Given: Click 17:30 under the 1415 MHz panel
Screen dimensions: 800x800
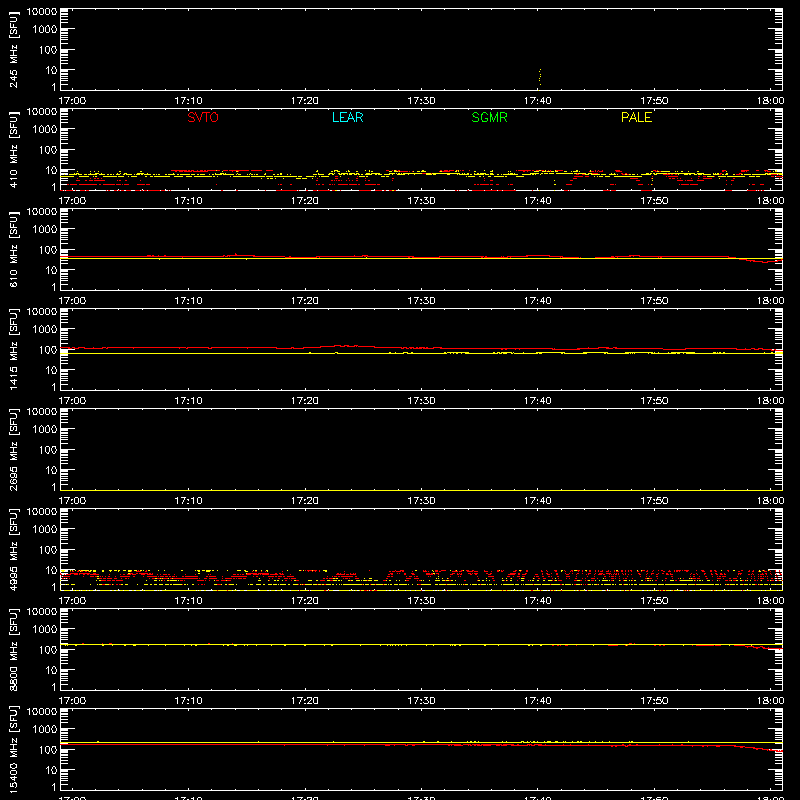Looking at the screenshot, I should point(421,401).
